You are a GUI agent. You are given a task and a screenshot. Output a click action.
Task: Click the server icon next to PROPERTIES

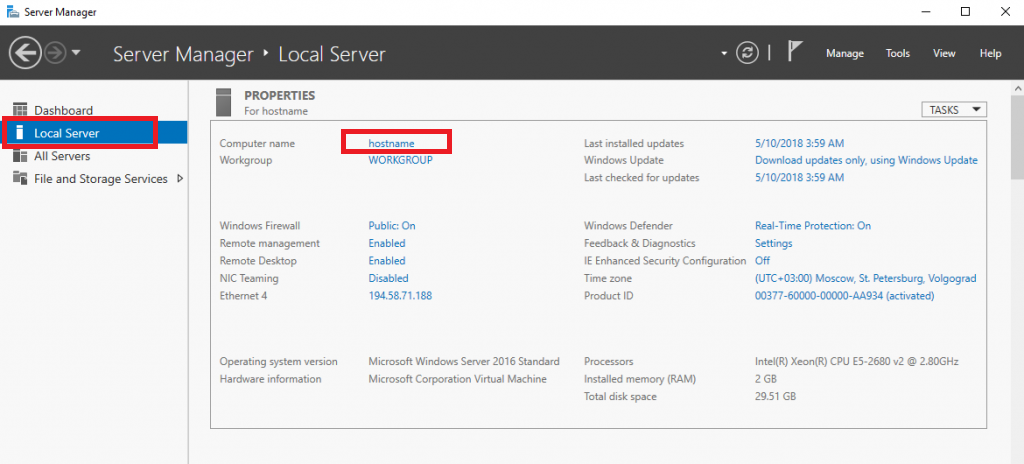[x=223, y=102]
